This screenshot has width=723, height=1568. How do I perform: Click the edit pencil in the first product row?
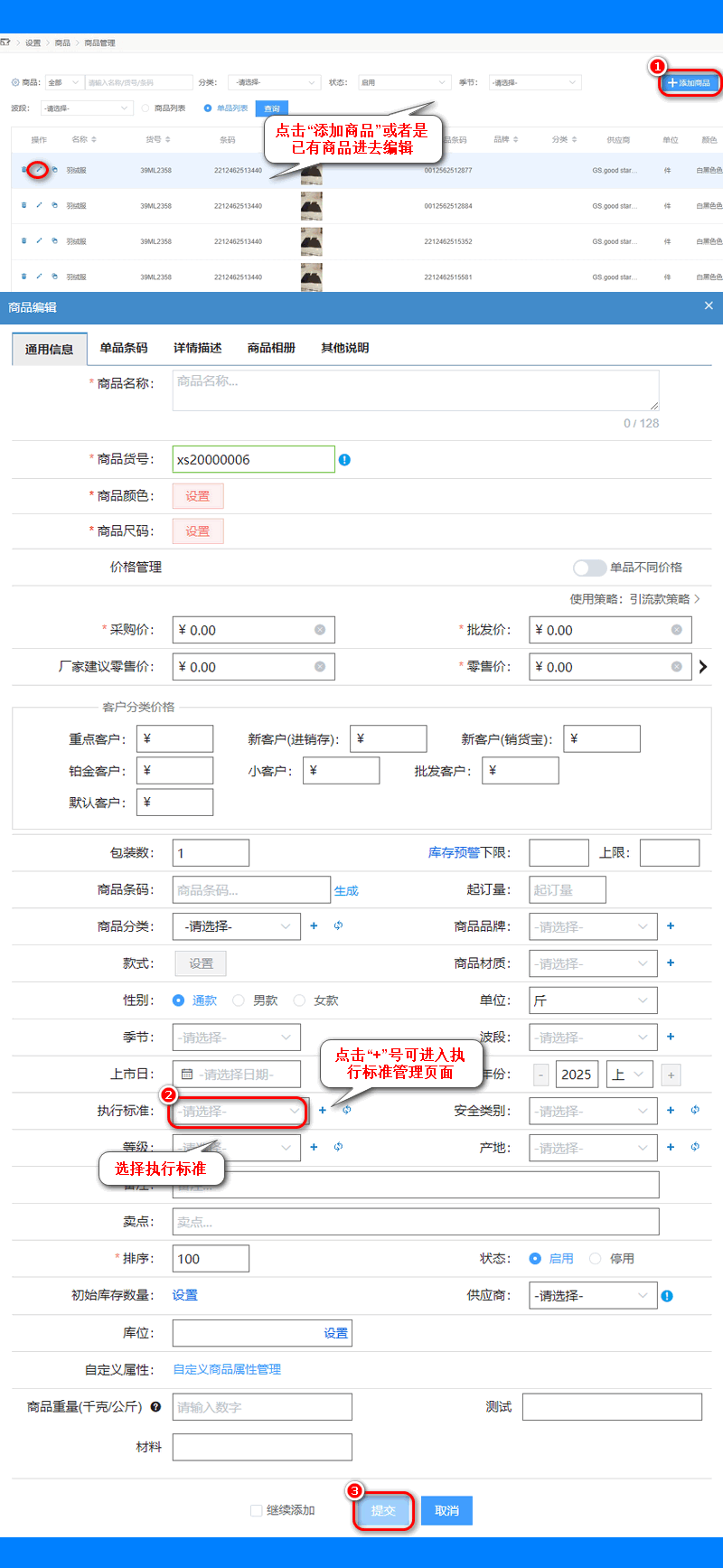click(39, 169)
